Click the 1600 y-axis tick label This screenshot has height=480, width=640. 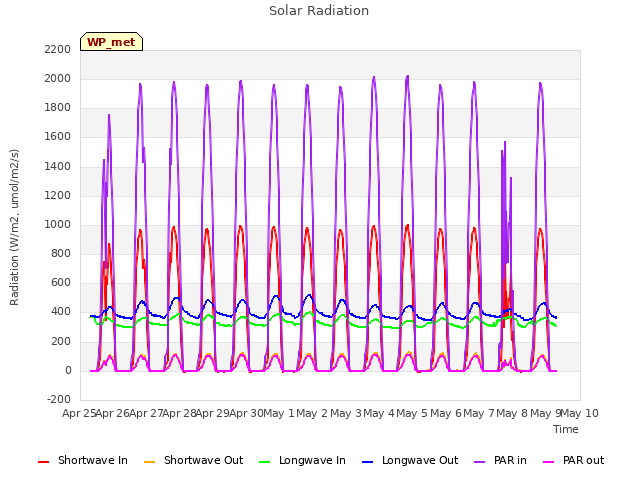coord(58,137)
